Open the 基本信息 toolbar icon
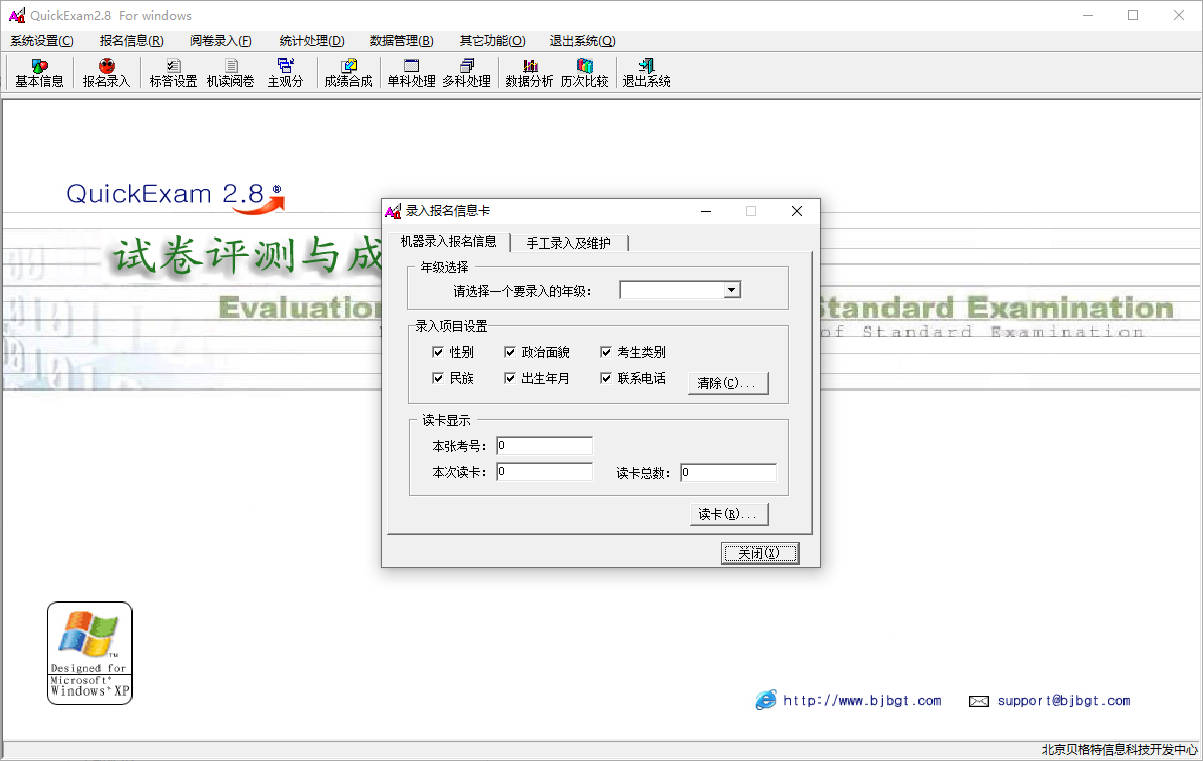The width and height of the screenshot is (1203, 761). click(x=39, y=73)
